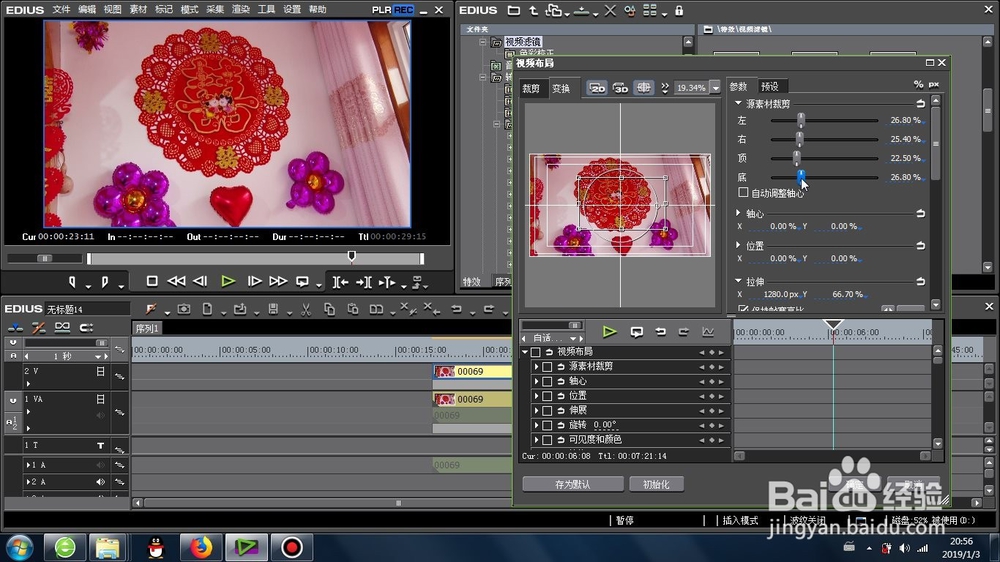The height and width of the screenshot is (562, 1000).
Task: Click the lock icon in the effects panel toolbar
Action: 679,11
